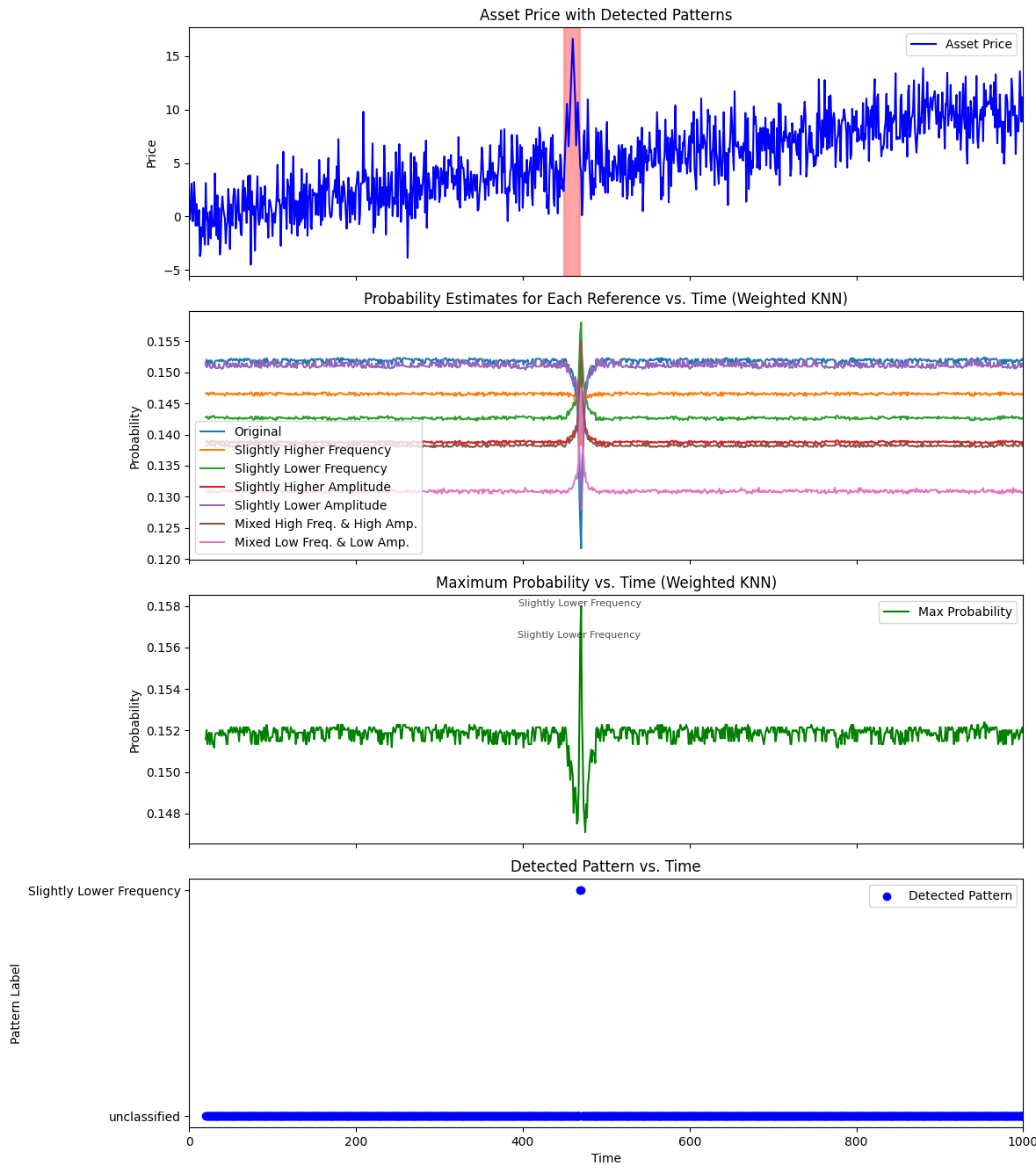Screen dimensions: 1036x1173
Task: Click 'Probability' y-axis label of estimates chart
Action: 135,437
